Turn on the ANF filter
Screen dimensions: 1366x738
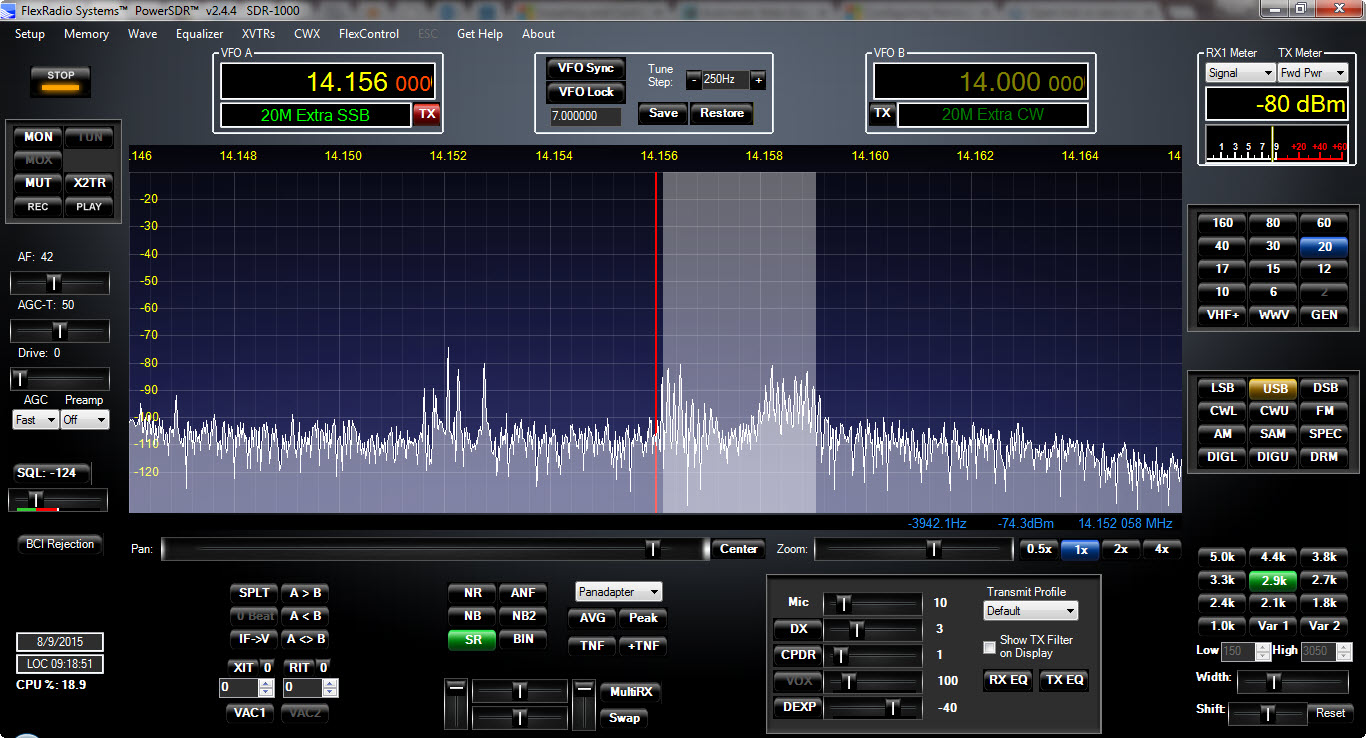pyautogui.click(x=522, y=593)
